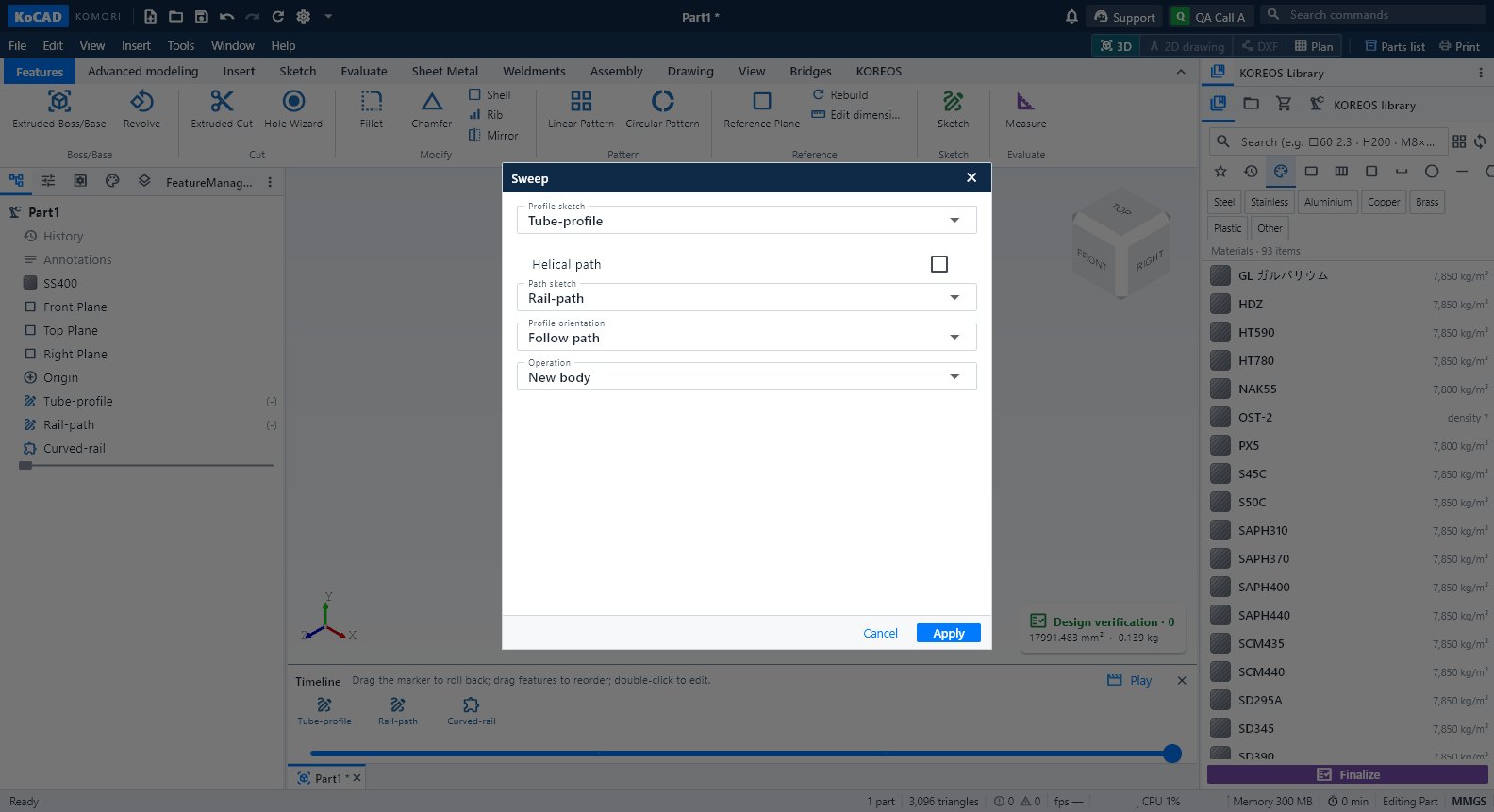Click Apply in the Sweep dialog
Screen dimensions: 1494x812
pyautogui.click(x=948, y=633)
